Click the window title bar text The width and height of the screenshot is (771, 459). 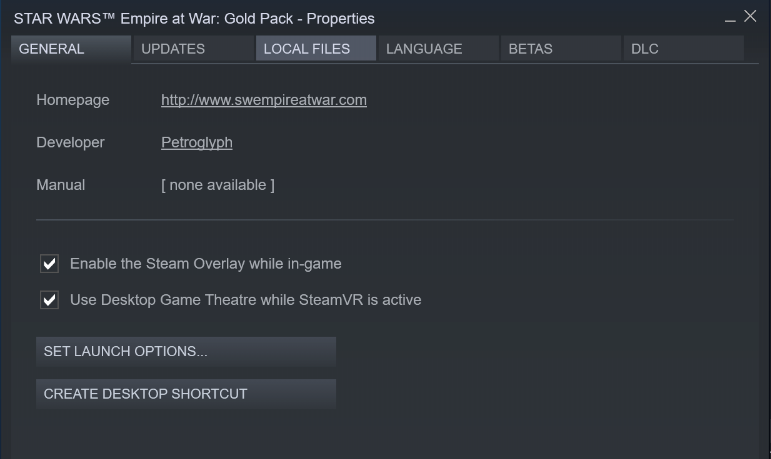click(x=196, y=19)
